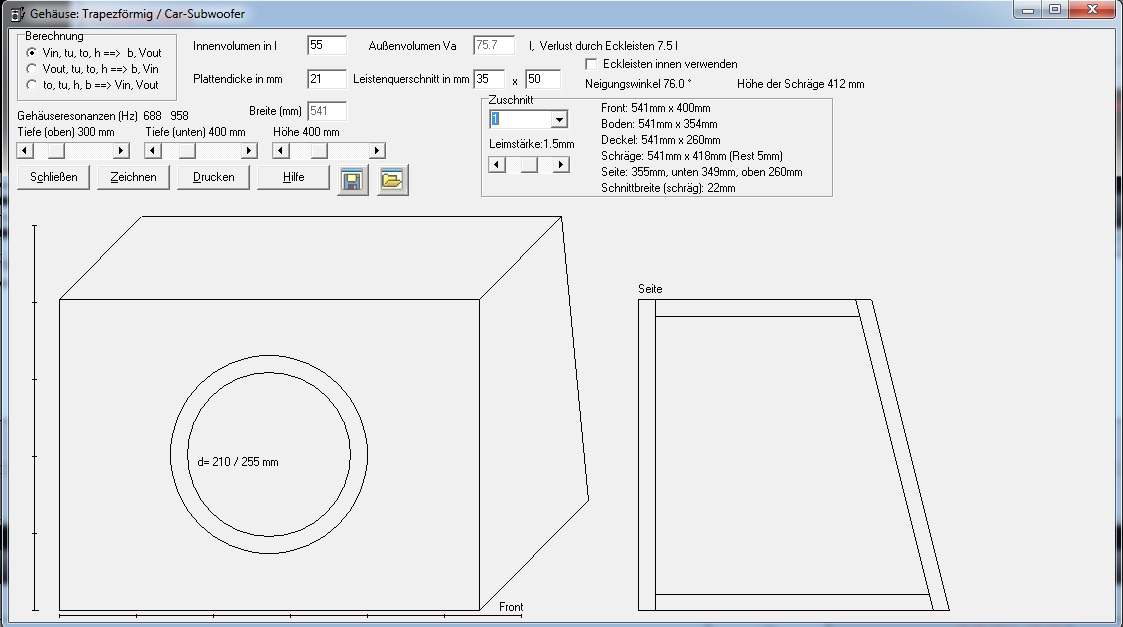Click the Schließen button
1123x627 pixels.
tap(54, 177)
